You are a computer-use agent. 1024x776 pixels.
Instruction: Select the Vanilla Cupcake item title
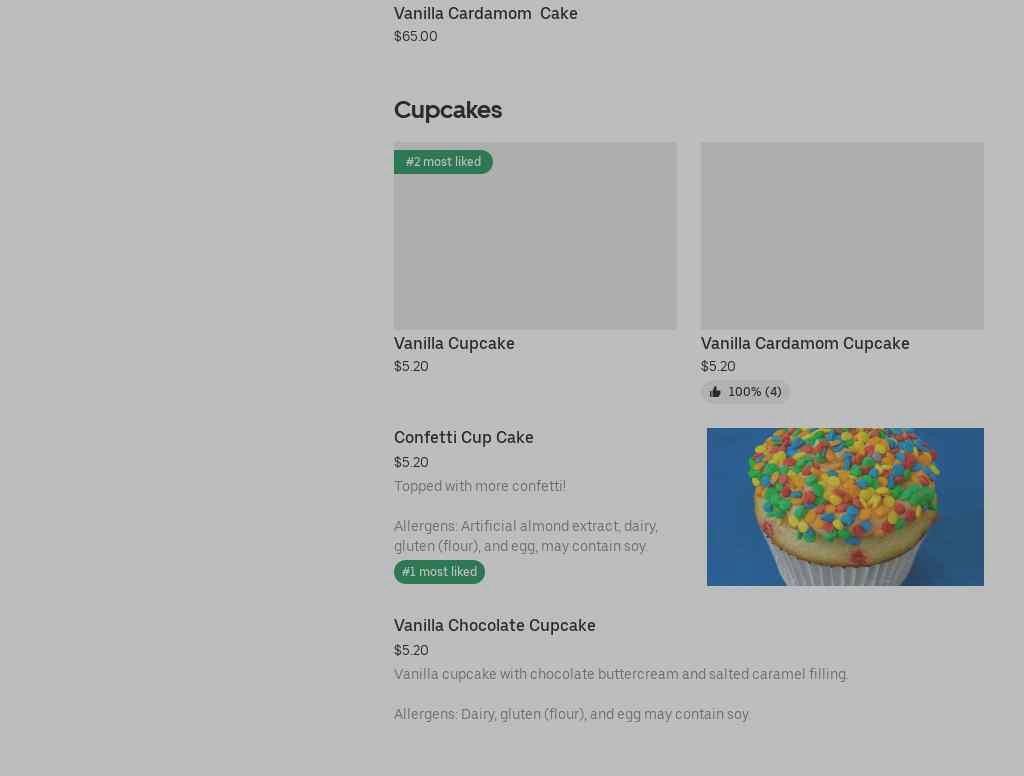point(454,343)
